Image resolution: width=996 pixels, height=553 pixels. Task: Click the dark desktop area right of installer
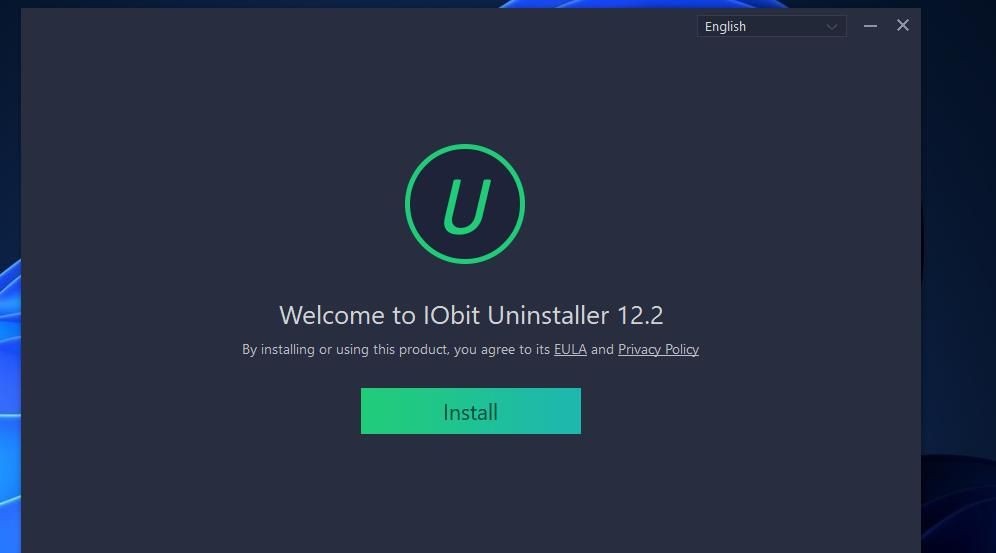tap(958, 254)
